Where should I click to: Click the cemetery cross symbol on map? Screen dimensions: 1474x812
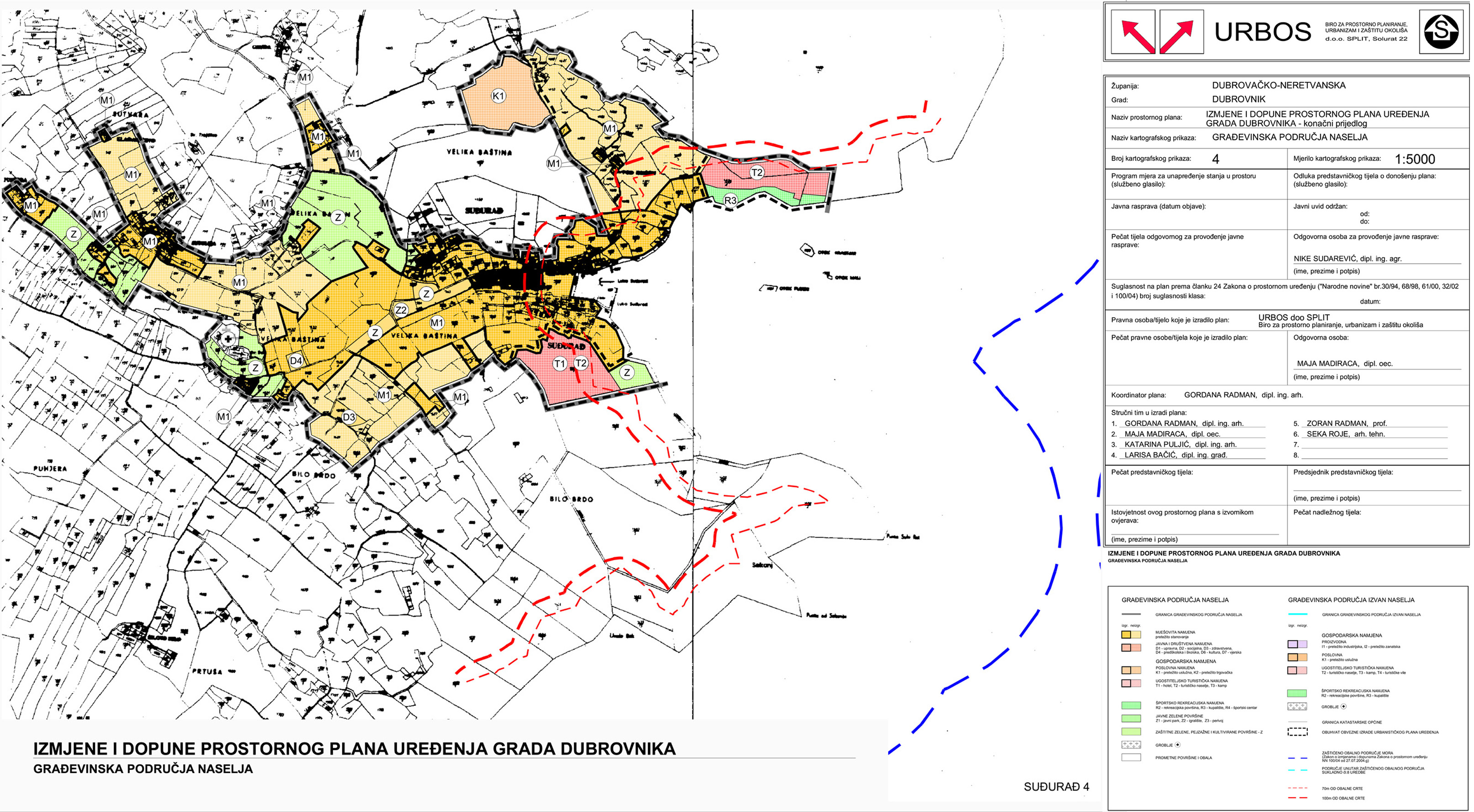[228, 339]
